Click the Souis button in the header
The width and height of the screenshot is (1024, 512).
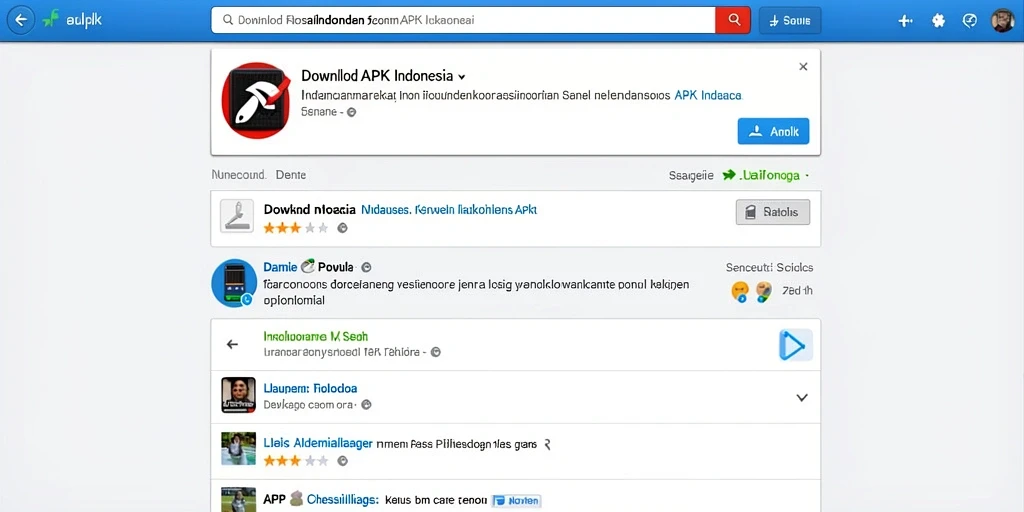(790, 21)
